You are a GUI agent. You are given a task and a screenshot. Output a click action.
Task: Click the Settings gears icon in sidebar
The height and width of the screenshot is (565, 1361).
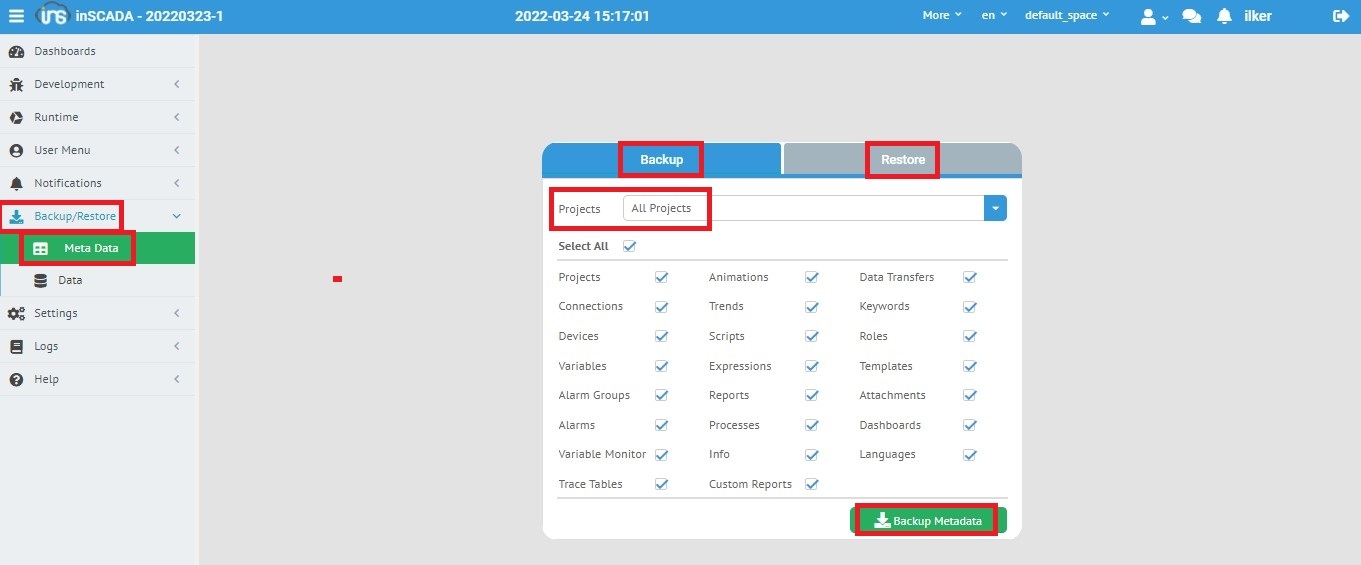tap(16, 313)
